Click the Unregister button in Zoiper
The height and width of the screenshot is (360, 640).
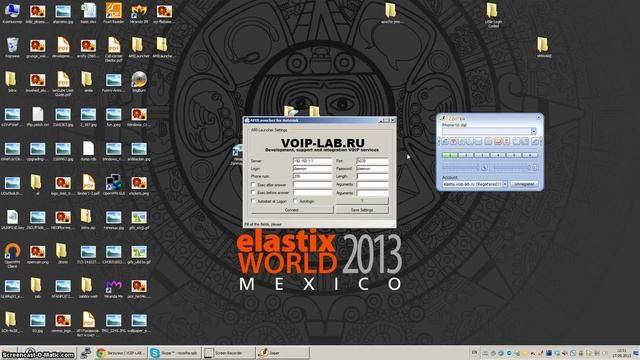(524, 184)
